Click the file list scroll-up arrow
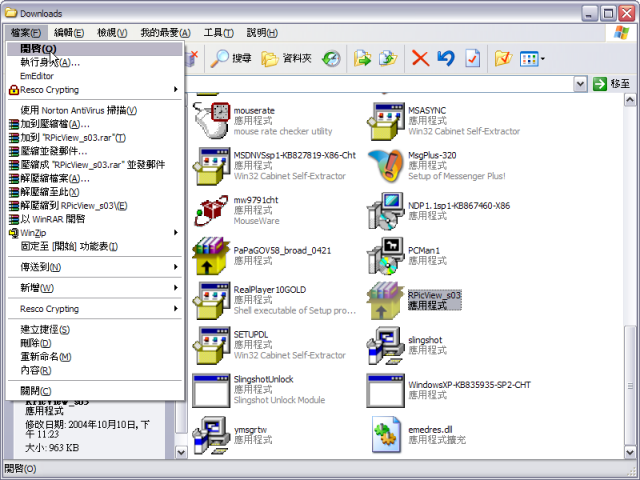 [630, 100]
